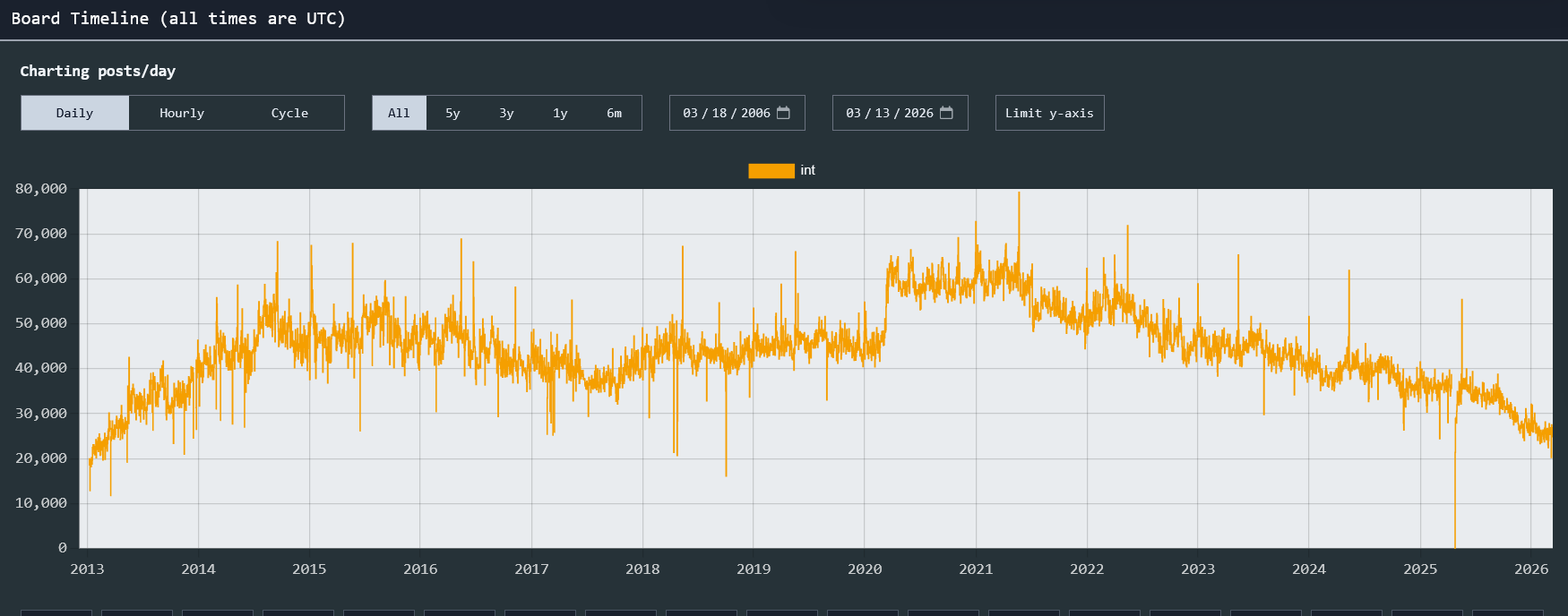Select the Daily charting mode
The height and width of the screenshot is (616, 1568).
[x=75, y=113]
